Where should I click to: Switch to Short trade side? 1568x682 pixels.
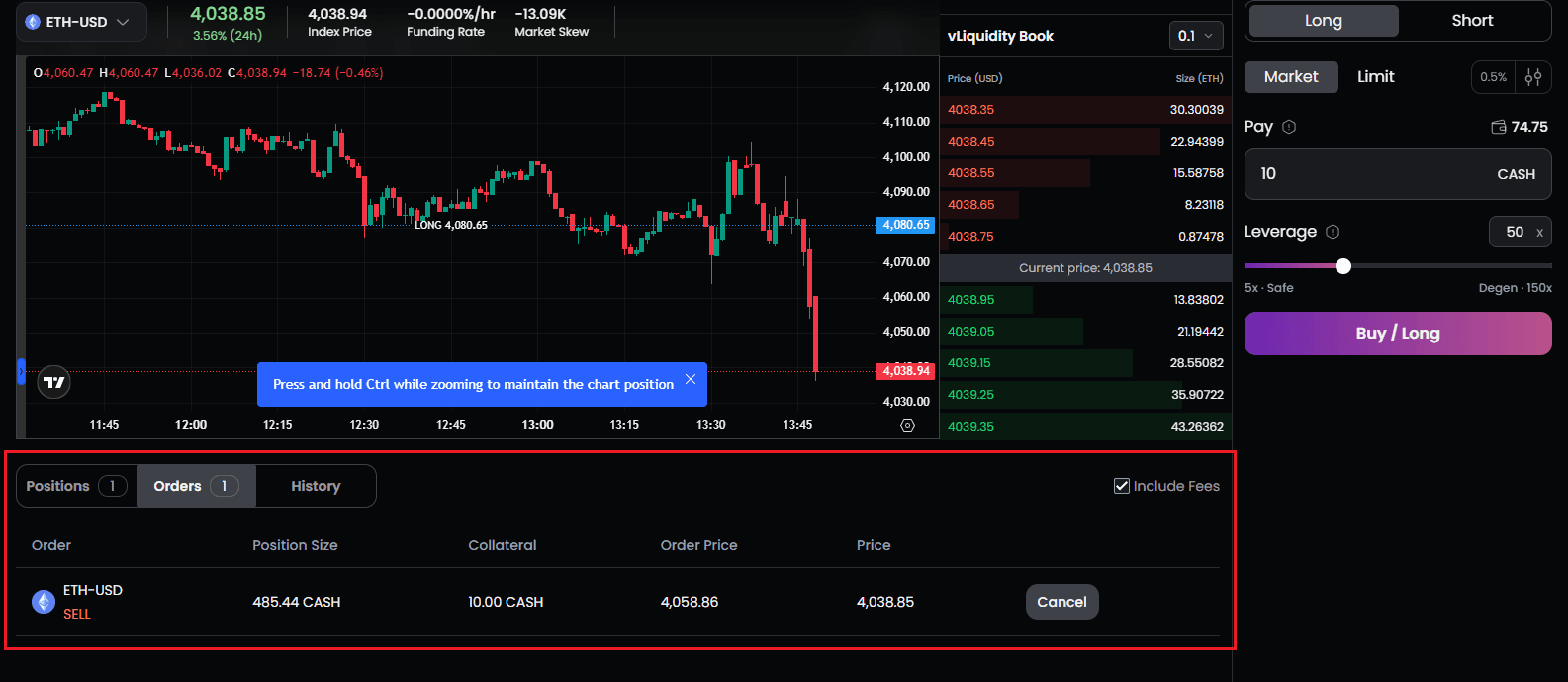pyautogui.click(x=1471, y=21)
